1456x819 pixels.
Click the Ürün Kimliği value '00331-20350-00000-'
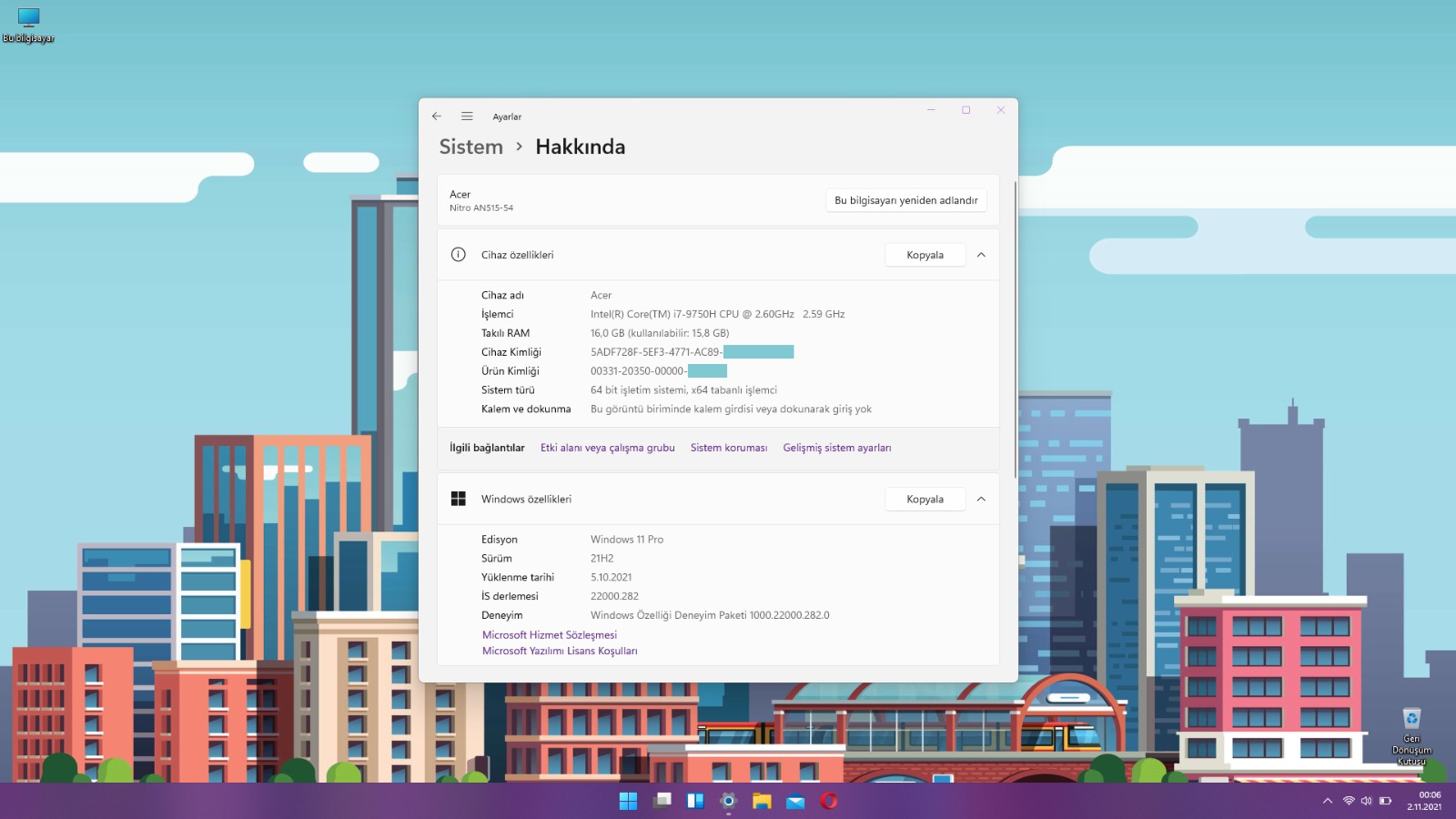pyautogui.click(x=638, y=371)
